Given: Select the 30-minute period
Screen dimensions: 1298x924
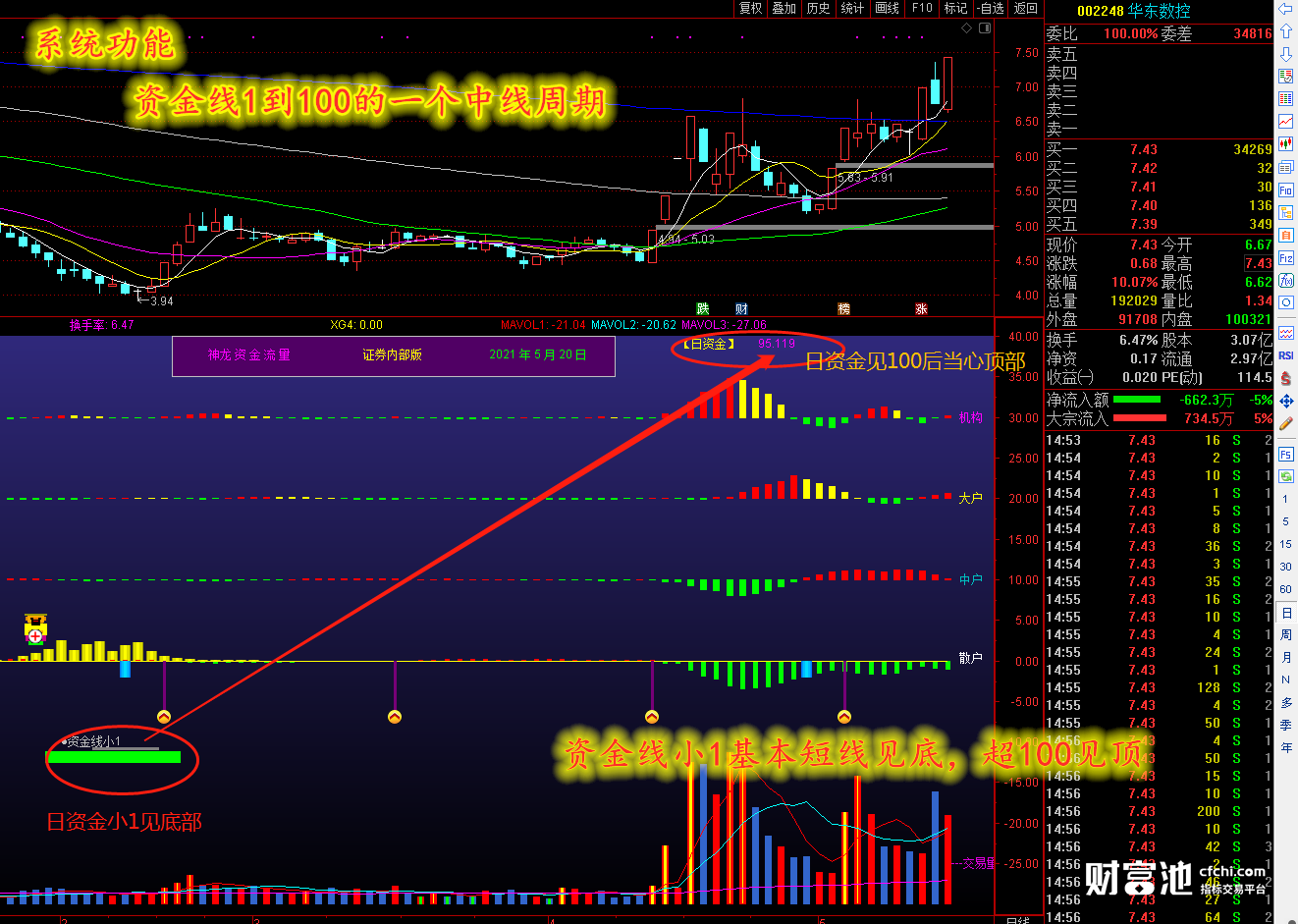Looking at the screenshot, I should (1285, 567).
